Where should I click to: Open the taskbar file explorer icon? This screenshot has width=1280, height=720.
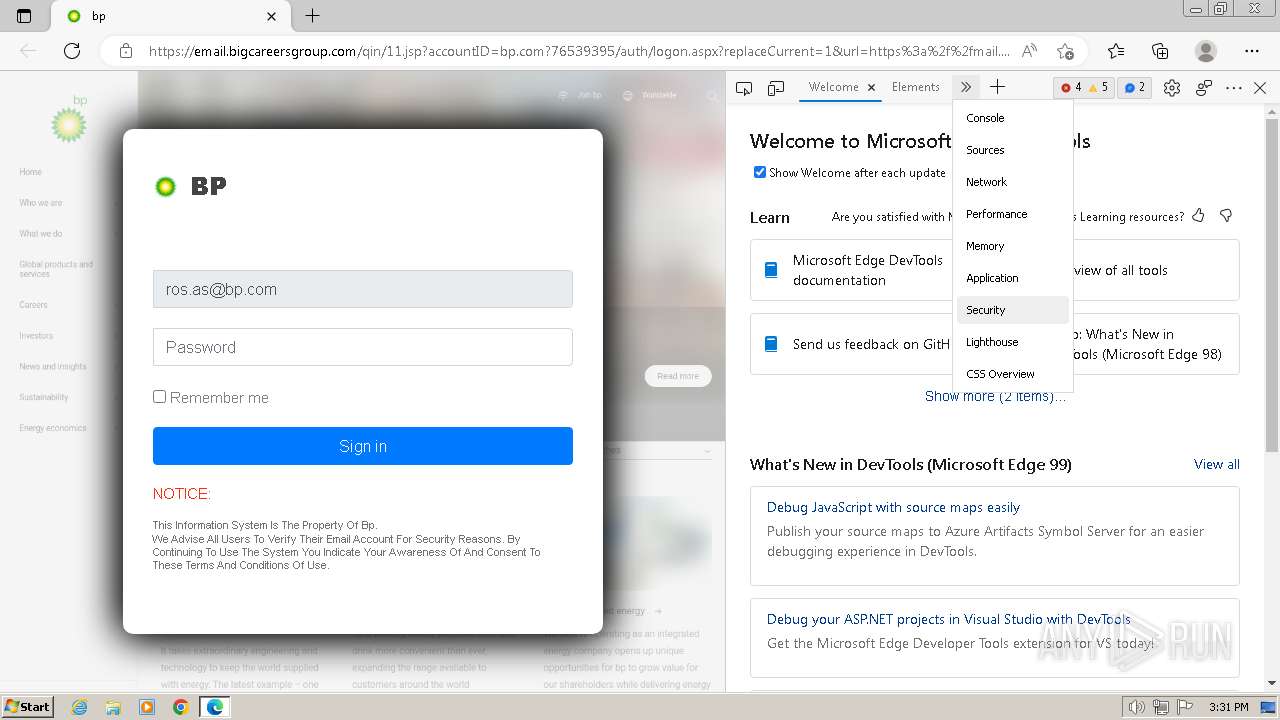click(x=113, y=707)
